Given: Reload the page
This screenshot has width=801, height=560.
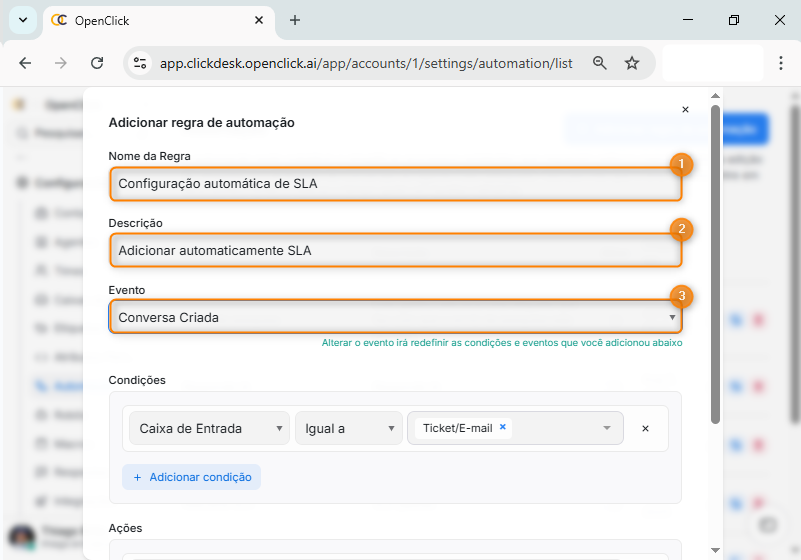Looking at the screenshot, I should pyautogui.click(x=97, y=63).
